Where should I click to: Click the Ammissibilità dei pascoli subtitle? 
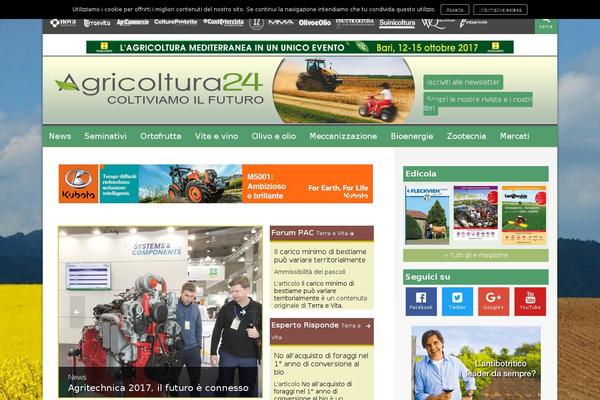[309, 272]
